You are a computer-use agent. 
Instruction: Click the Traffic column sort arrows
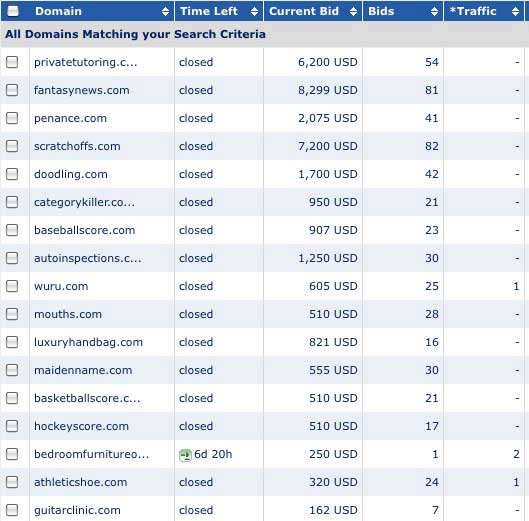point(515,11)
